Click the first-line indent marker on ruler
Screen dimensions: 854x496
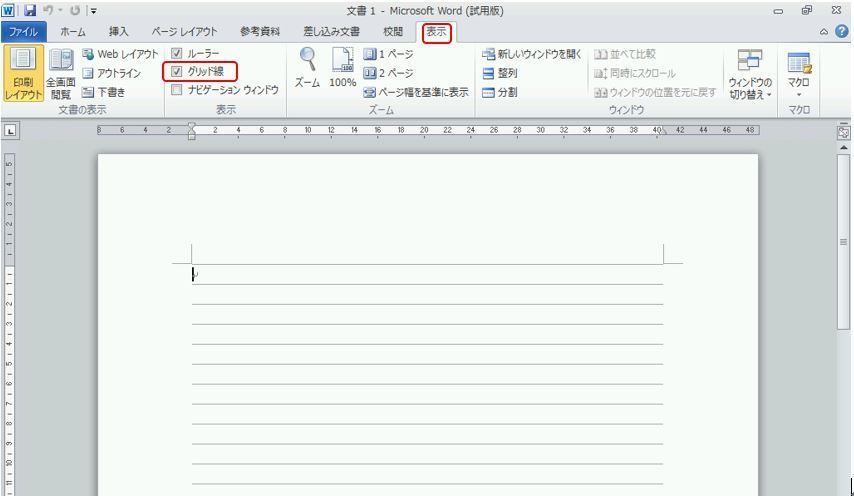(x=191, y=126)
